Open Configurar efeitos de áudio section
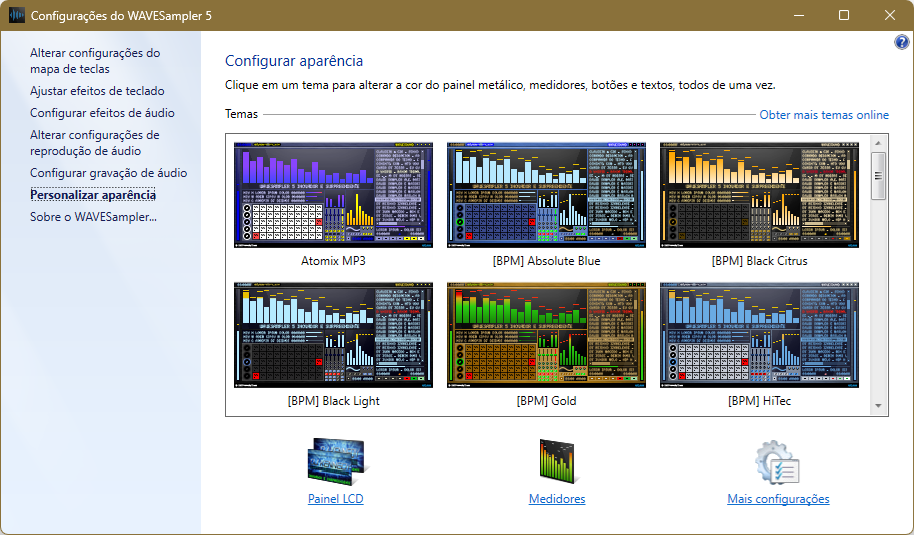914x535 pixels. point(102,113)
